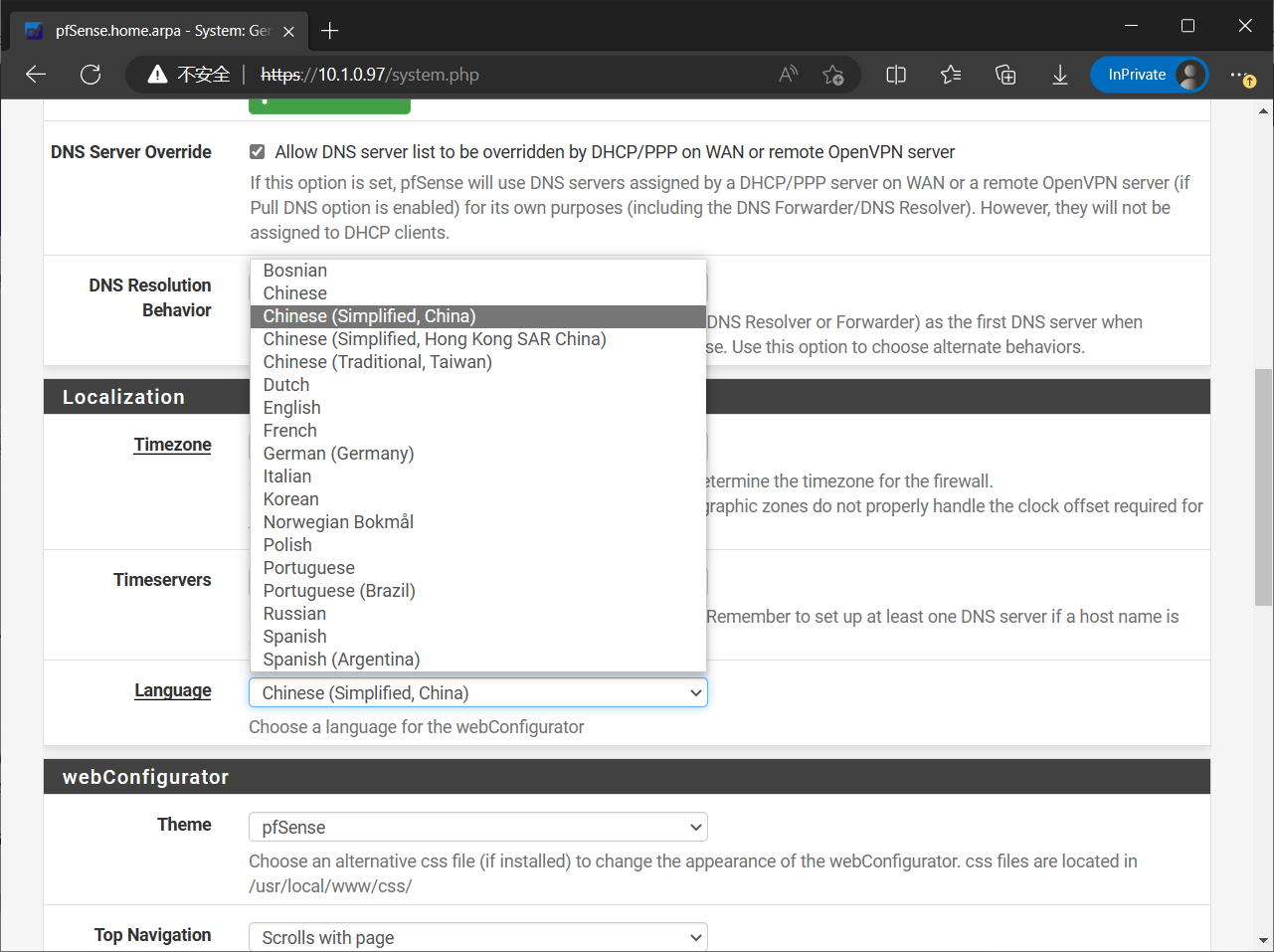Click the browser back arrow
This screenshot has width=1274, height=952.
36,75
